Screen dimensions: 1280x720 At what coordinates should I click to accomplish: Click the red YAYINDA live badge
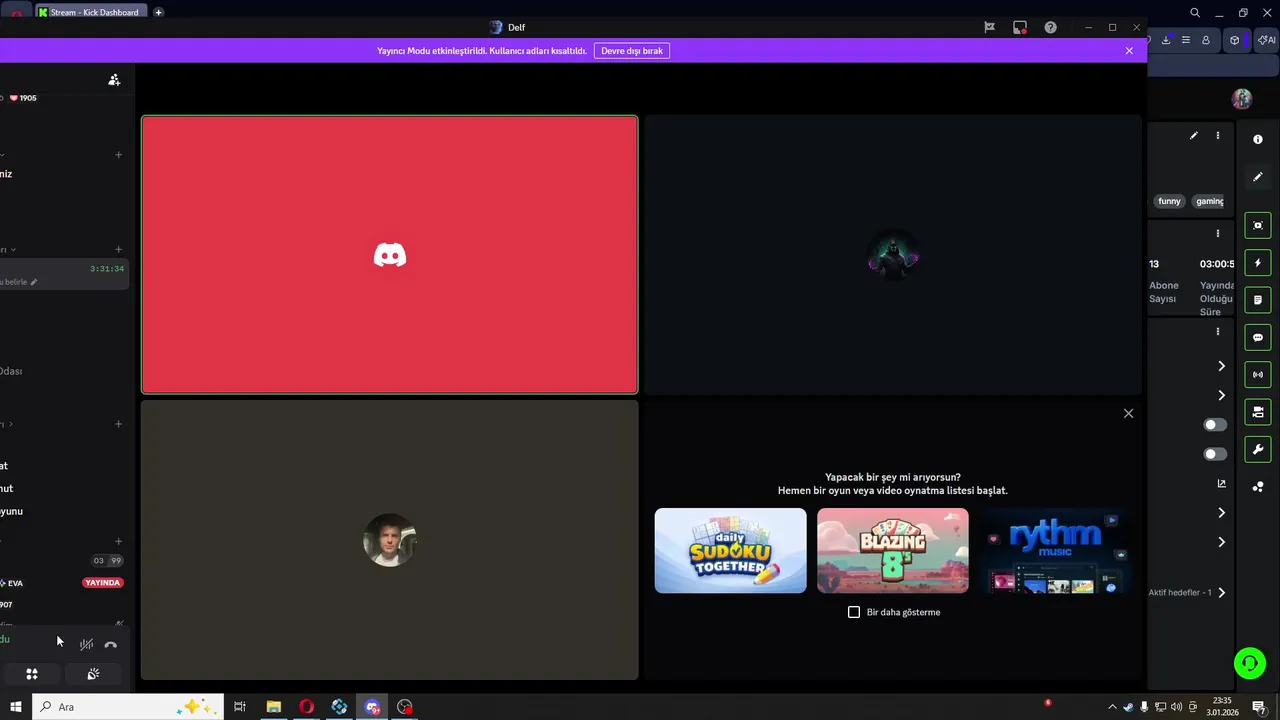(102, 583)
